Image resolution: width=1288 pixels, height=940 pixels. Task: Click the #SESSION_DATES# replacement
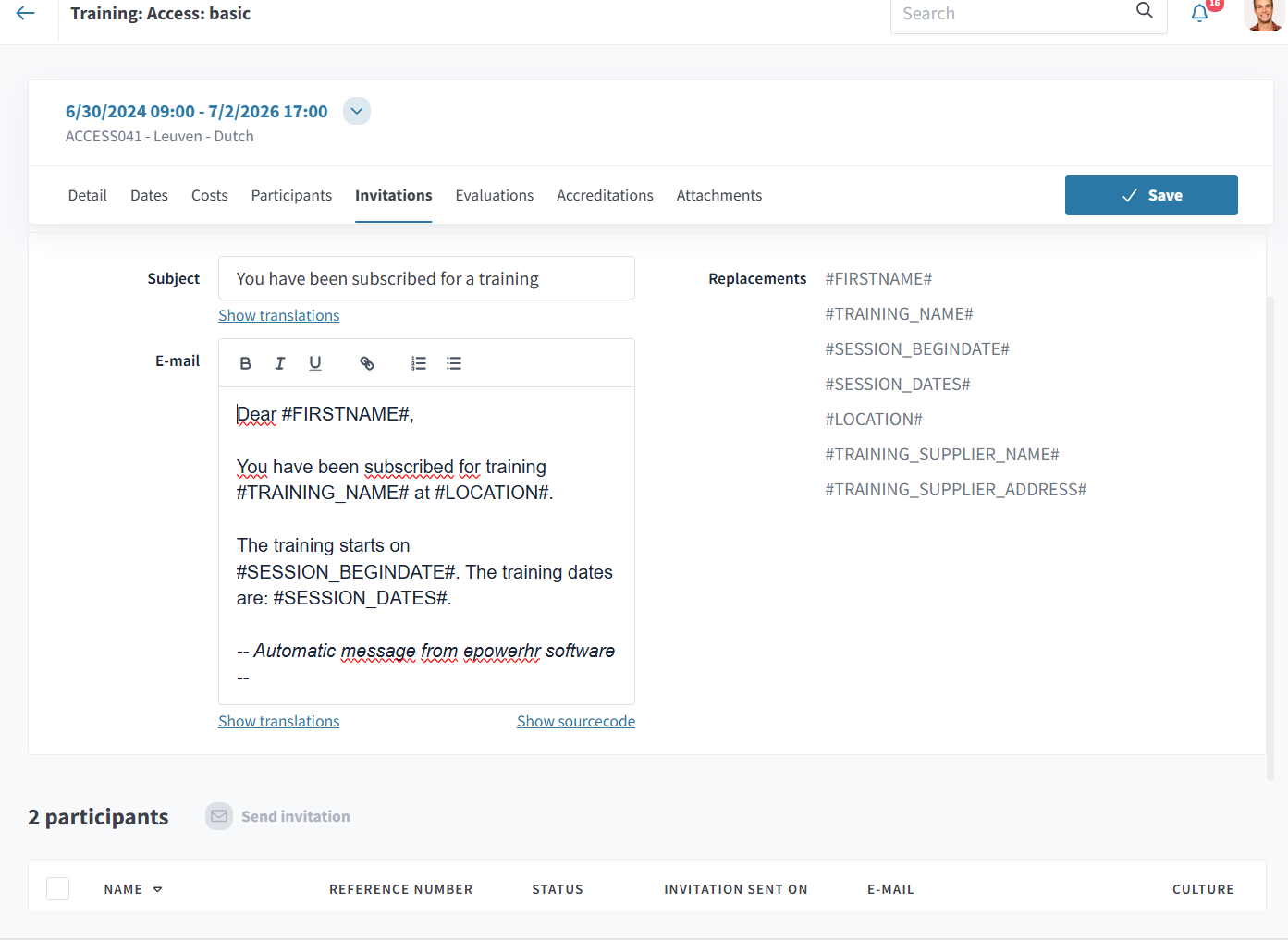click(898, 384)
